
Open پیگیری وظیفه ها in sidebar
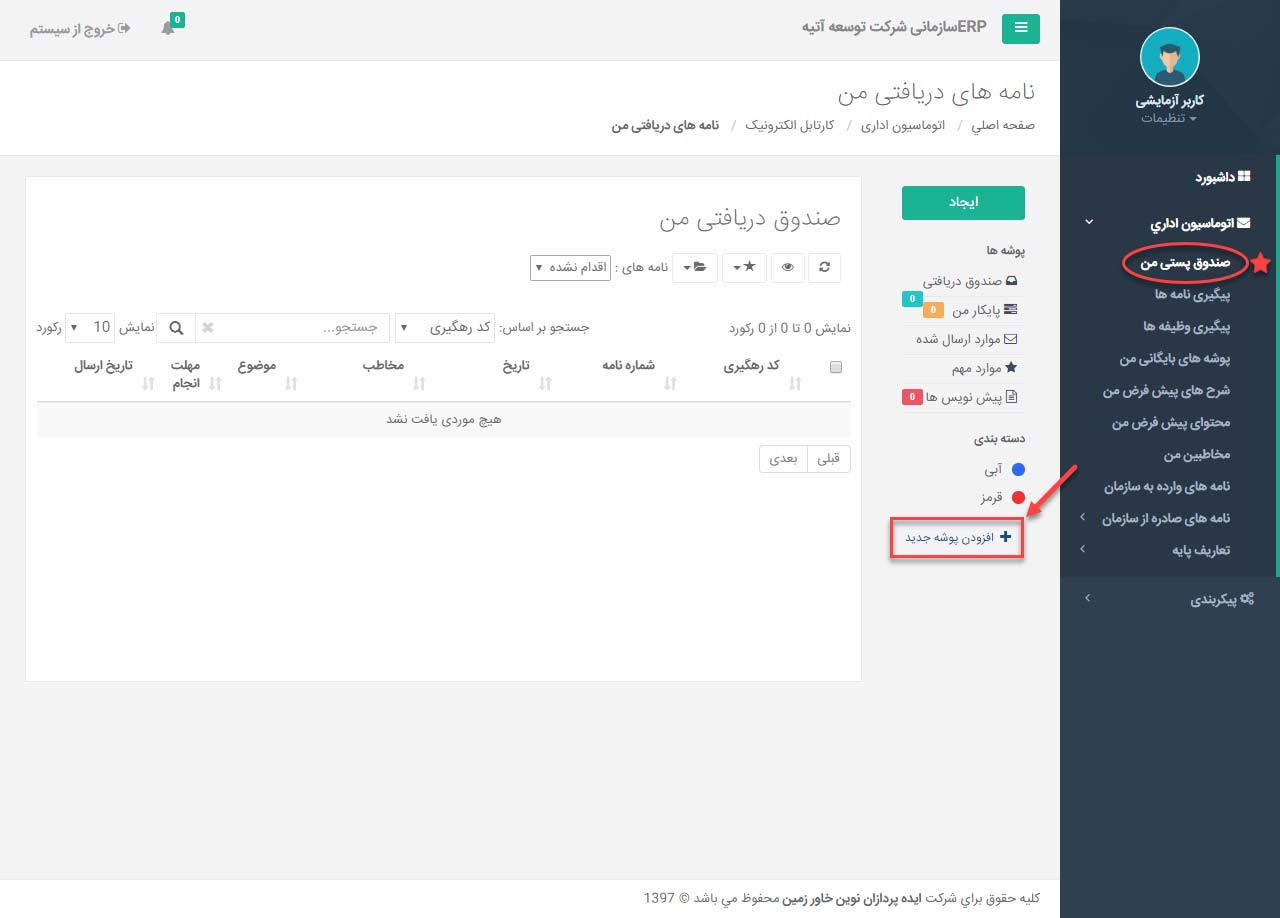click(x=1187, y=327)
